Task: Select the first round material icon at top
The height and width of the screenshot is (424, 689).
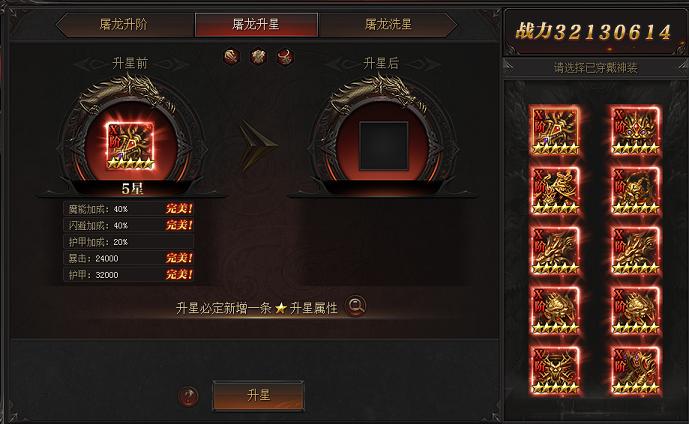Action: (232, 57)
